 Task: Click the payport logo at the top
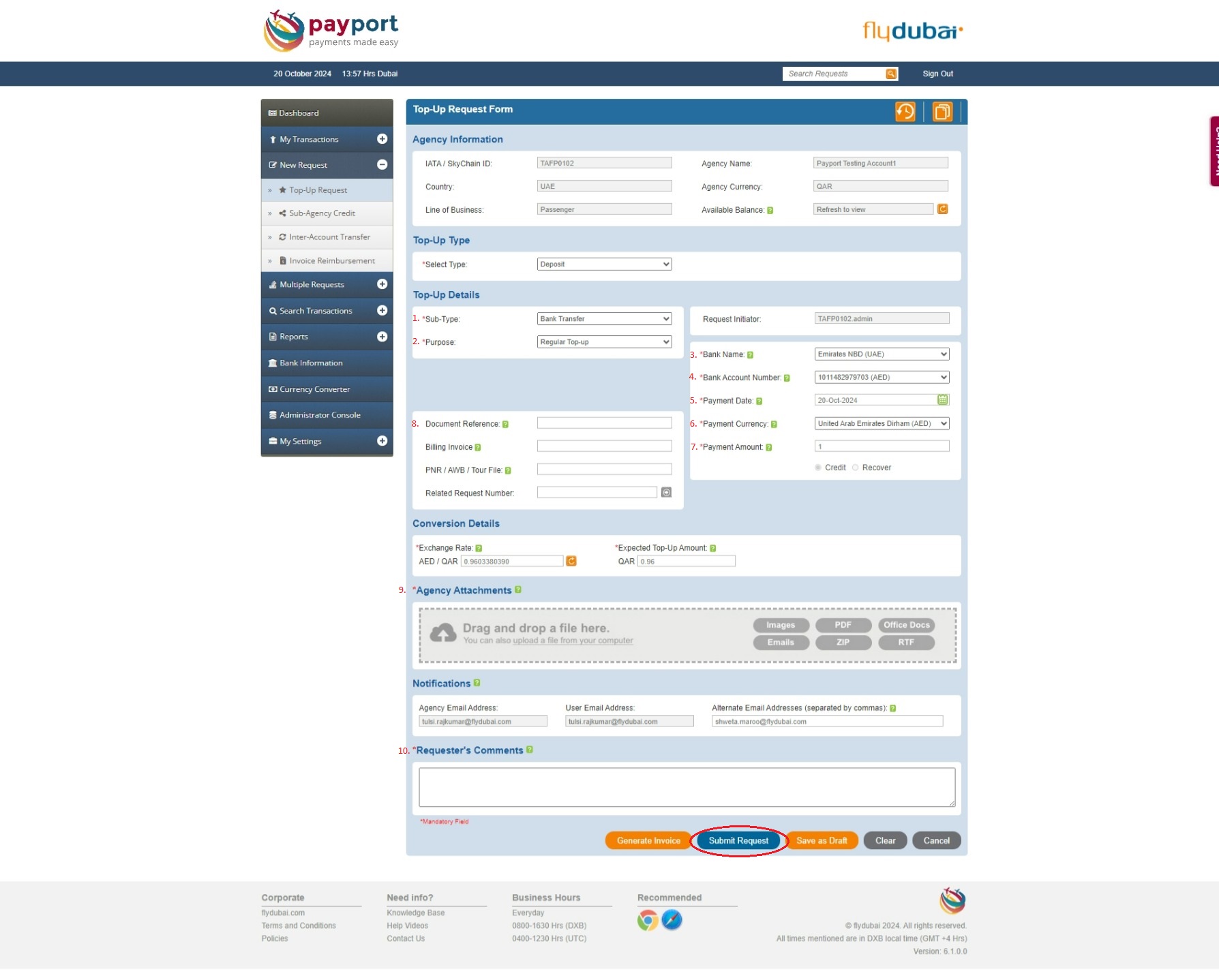coord(331,31)
